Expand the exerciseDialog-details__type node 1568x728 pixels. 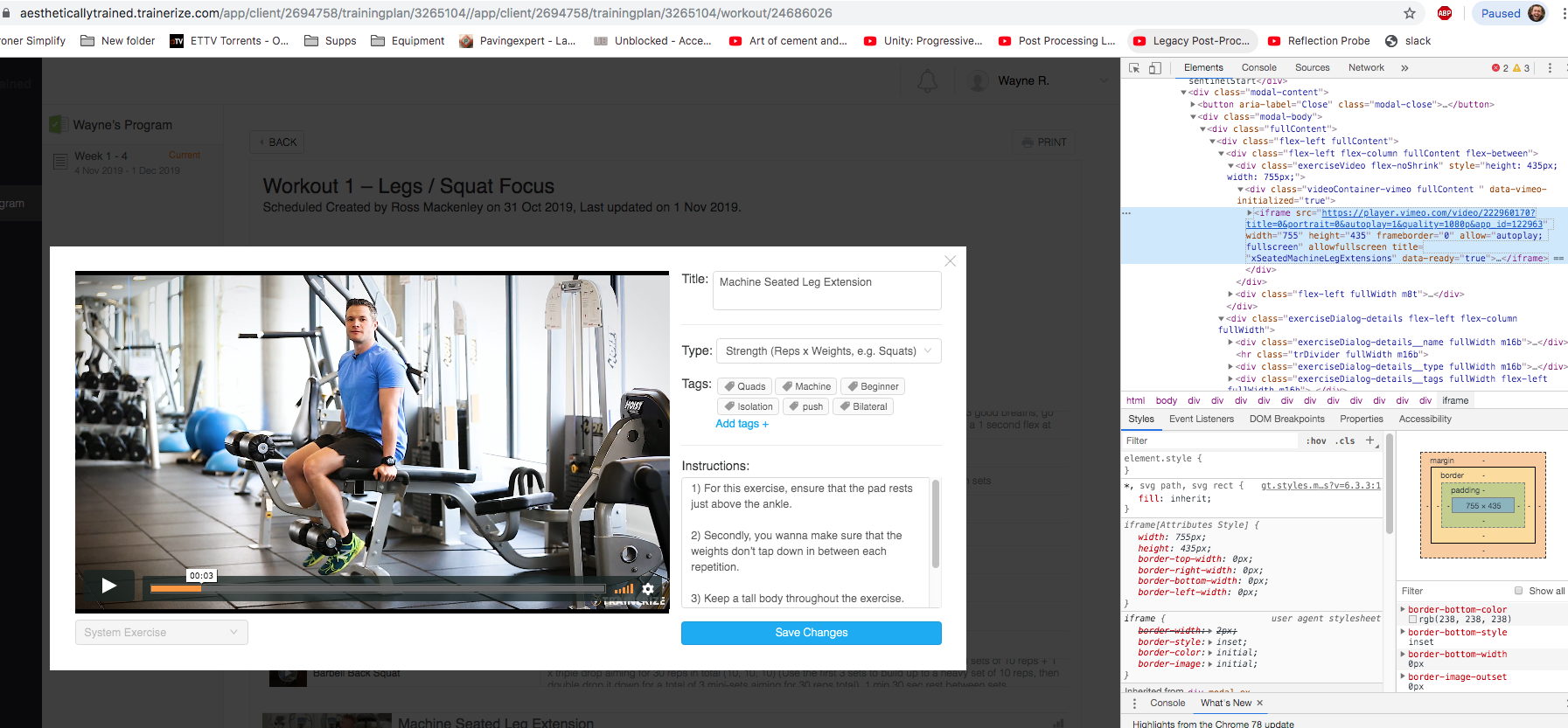click(x=1231, y=367)
